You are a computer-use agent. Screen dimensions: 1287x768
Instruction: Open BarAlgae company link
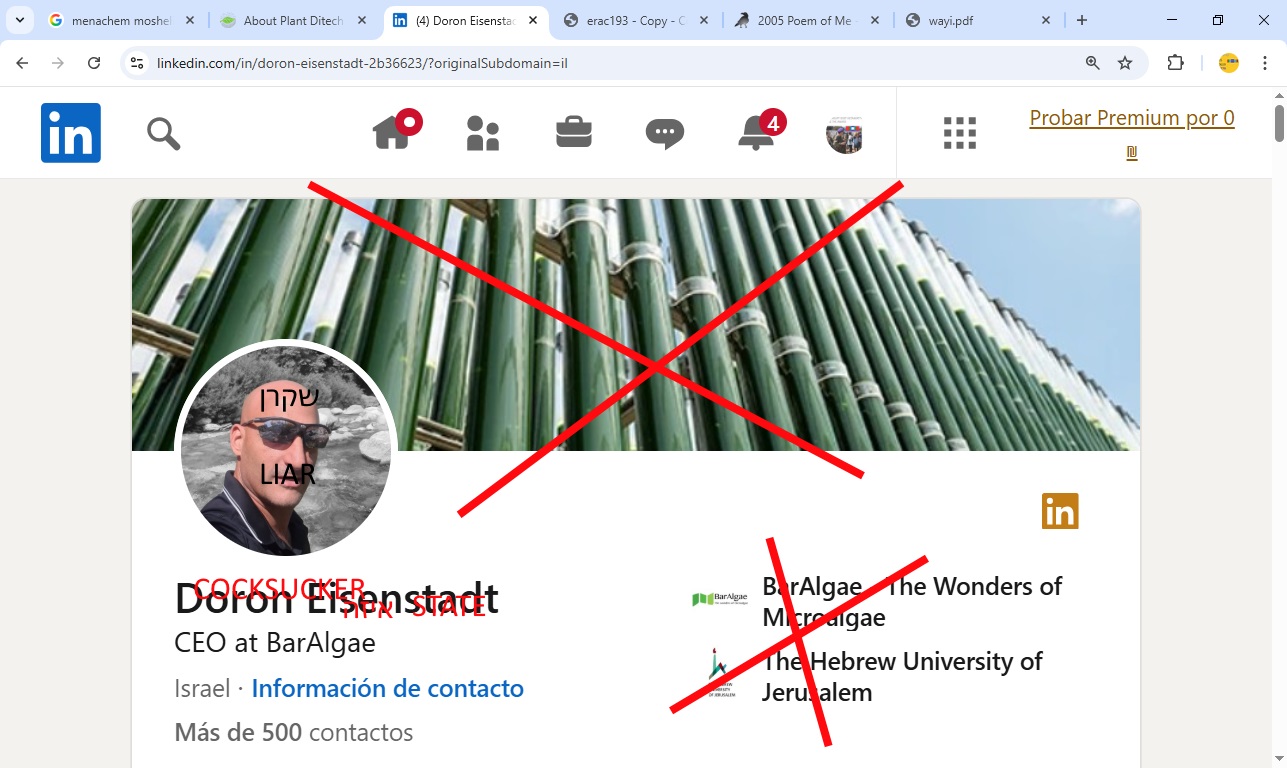point(911,601)
